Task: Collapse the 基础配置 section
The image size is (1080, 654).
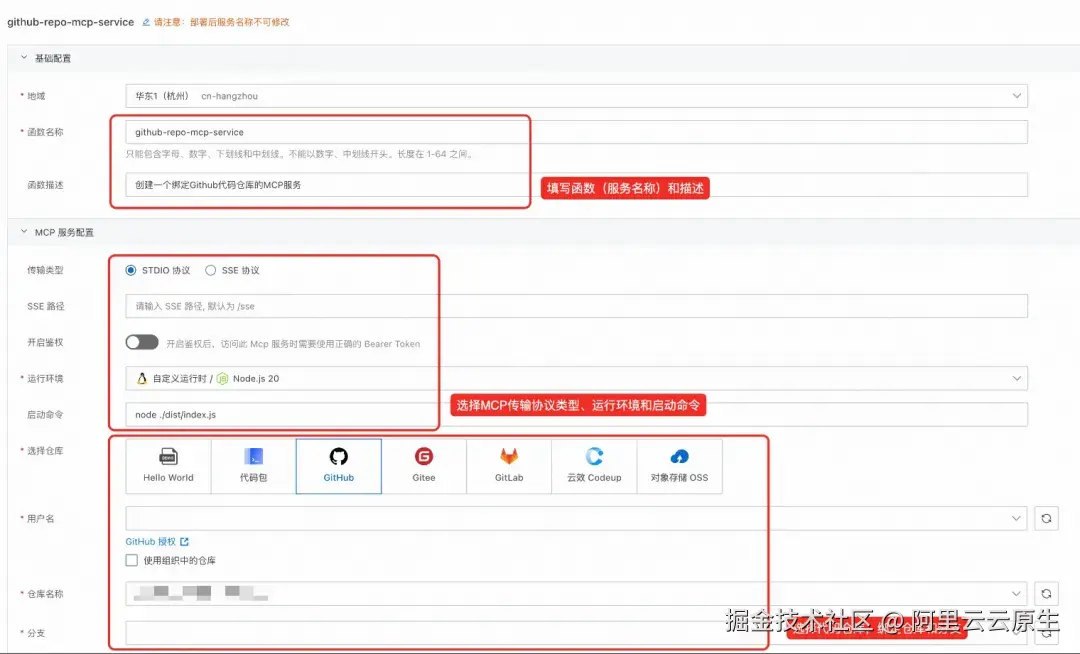Action: (x=24, y=58)
